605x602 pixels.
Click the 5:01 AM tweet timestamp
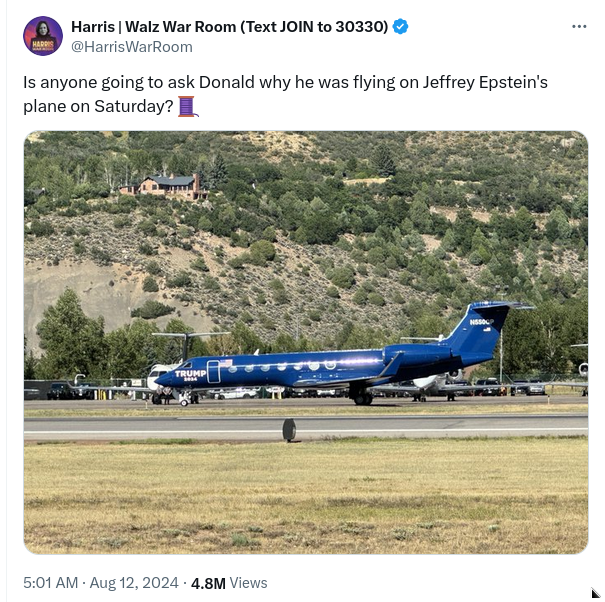click(x=51, y=582)
